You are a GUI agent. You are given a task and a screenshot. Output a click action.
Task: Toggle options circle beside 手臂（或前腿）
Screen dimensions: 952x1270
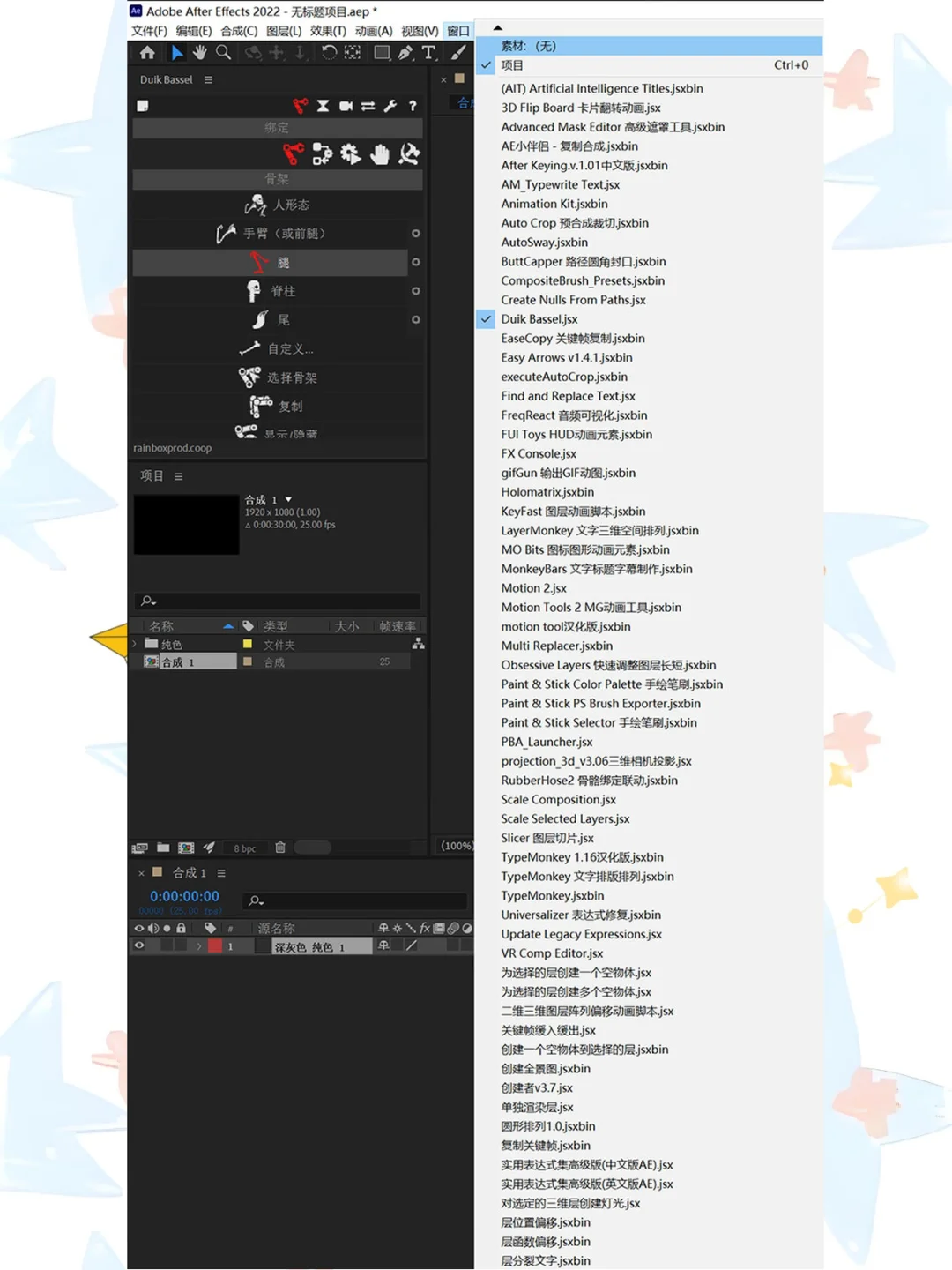416,234
